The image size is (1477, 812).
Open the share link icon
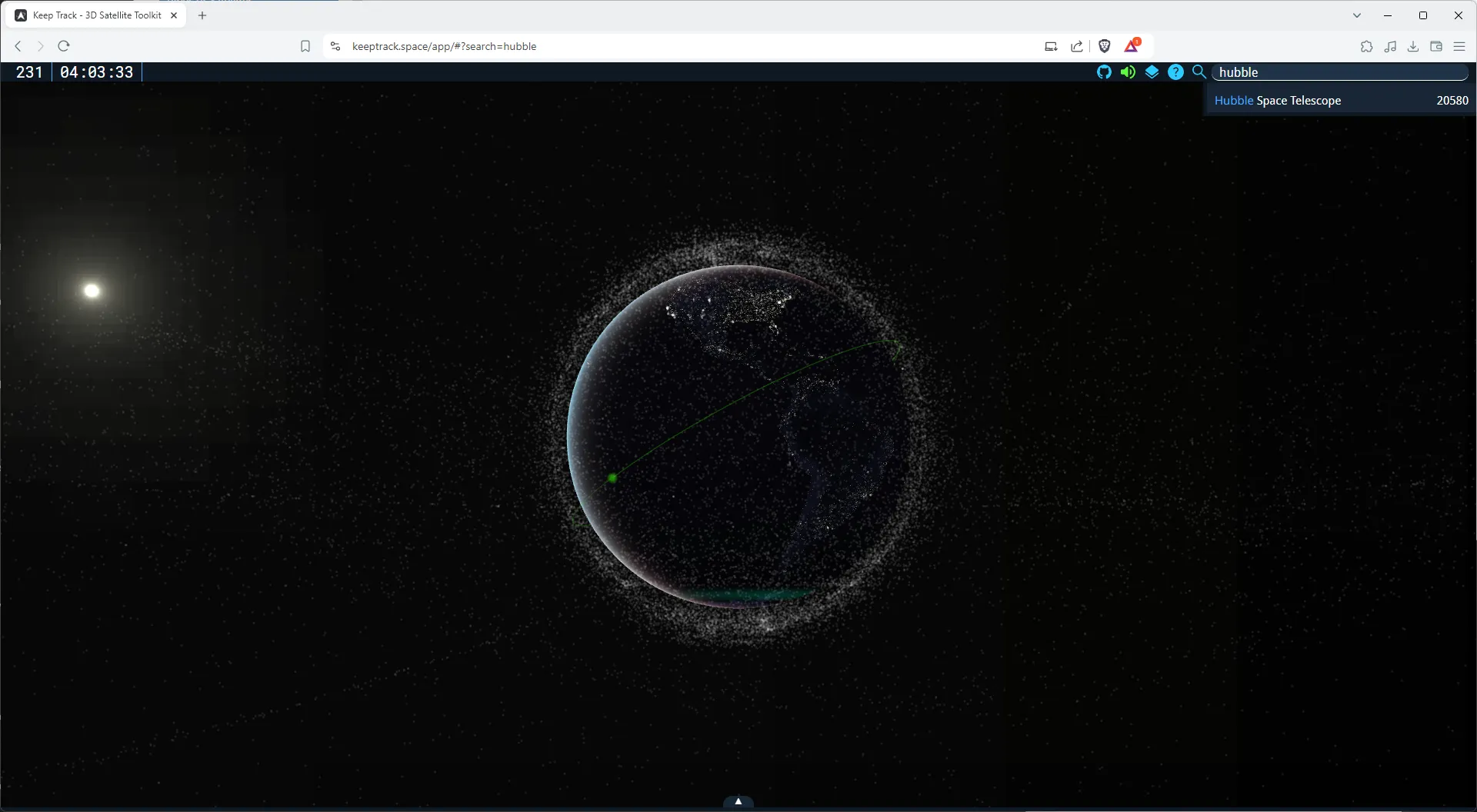(x=1077, y=46)
